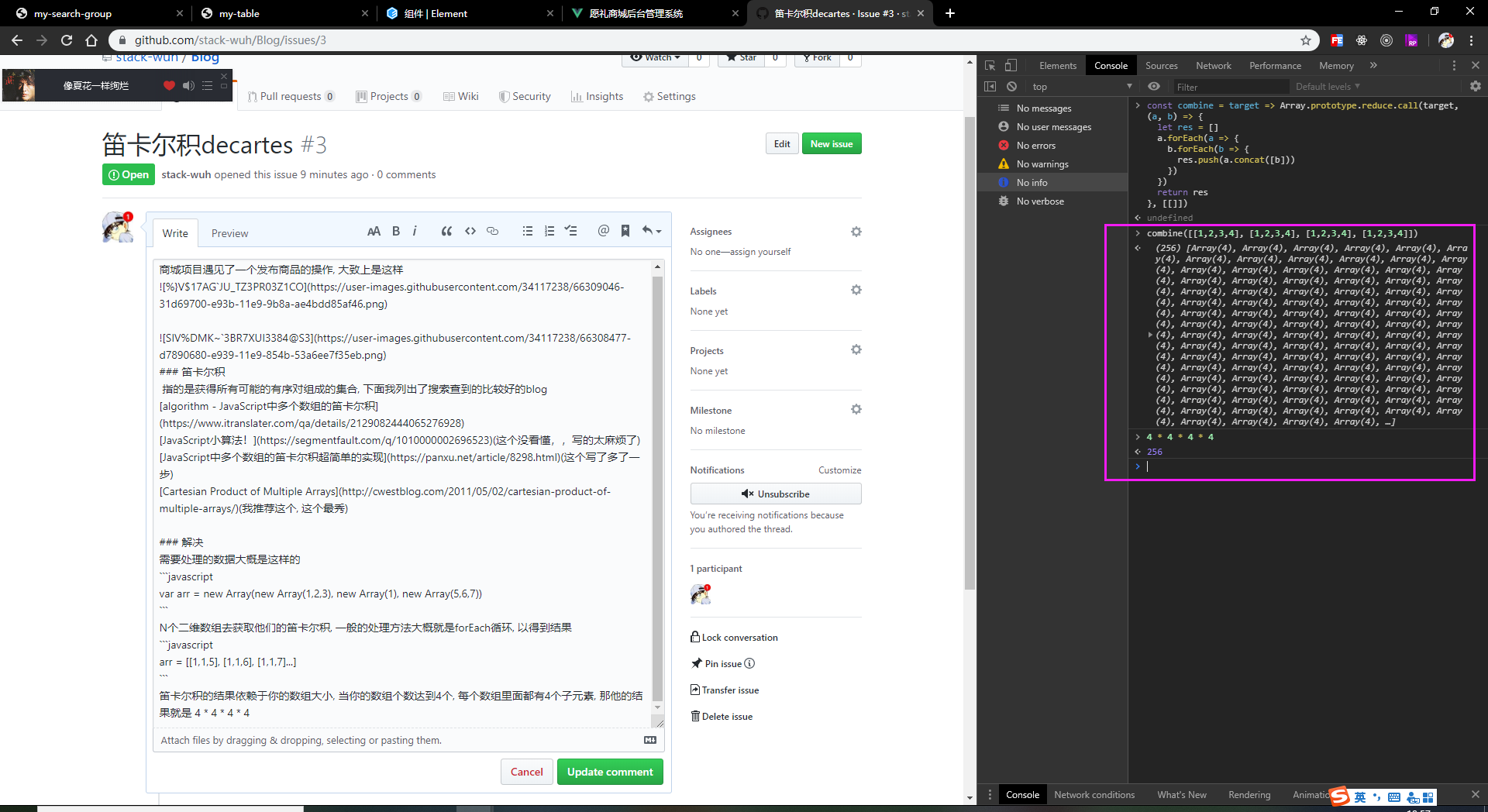Cancel editing the comment
Screen dimensions: 1488x812
(x=527, y=772)
